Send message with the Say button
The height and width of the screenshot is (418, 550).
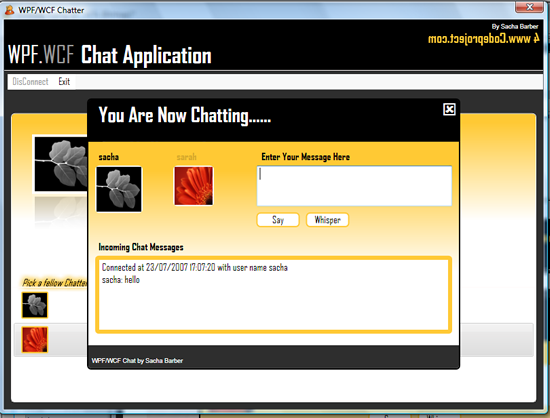click(278, 220)
